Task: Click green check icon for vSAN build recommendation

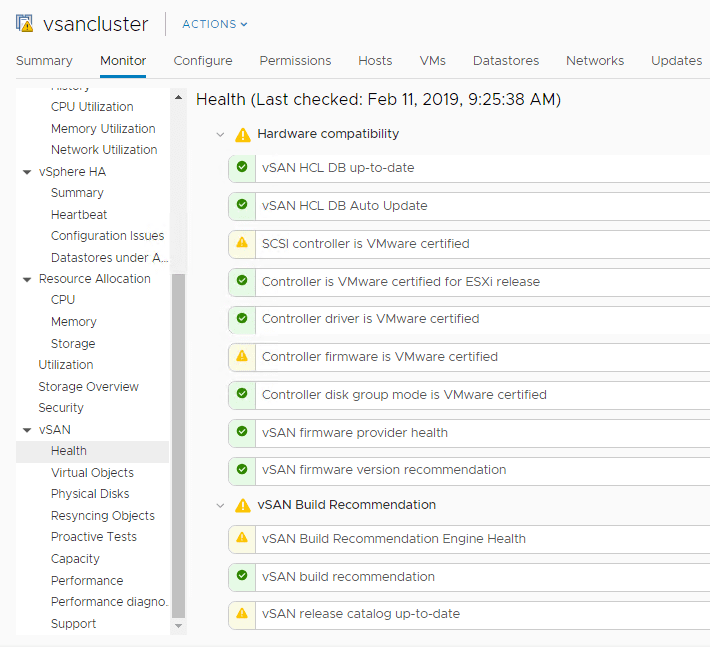Action: pos(242,575)
